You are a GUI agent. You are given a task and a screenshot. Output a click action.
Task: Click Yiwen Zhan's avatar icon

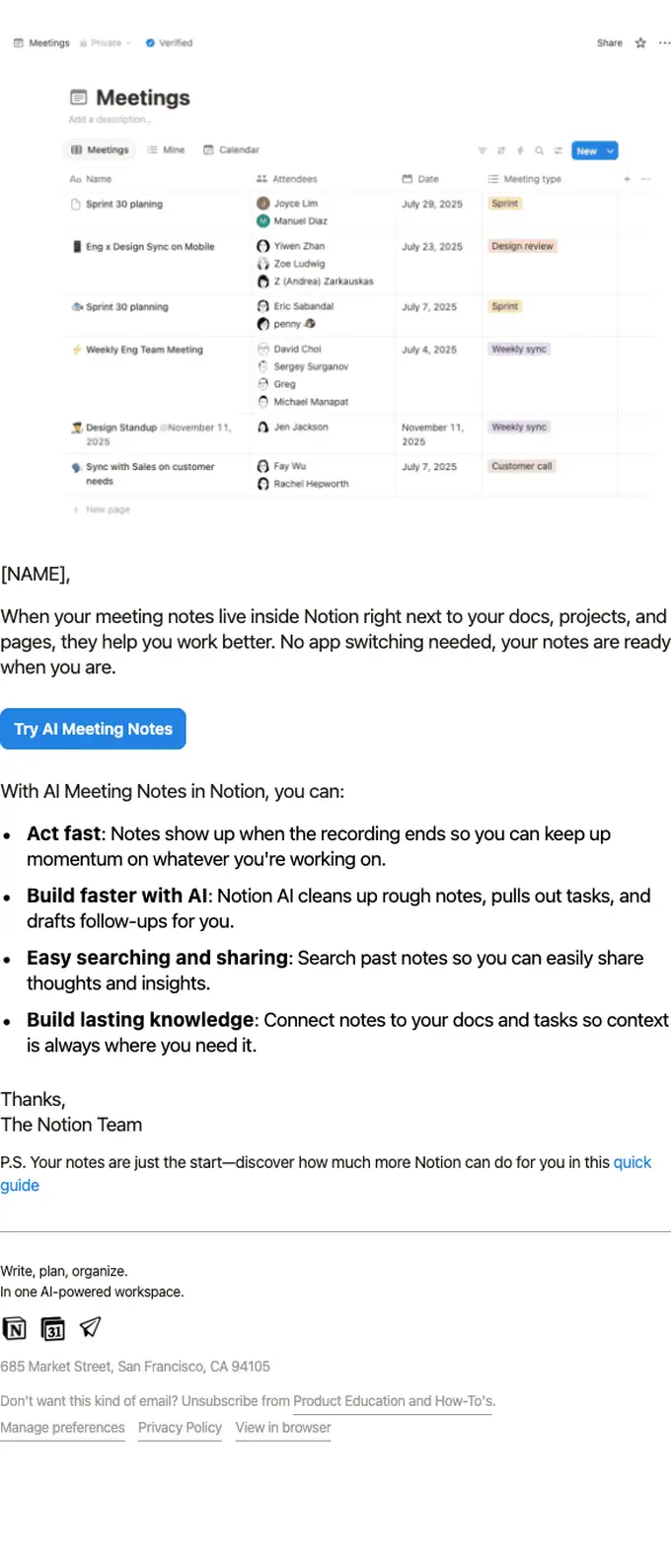pyautogui.click(x=263, y=246)
